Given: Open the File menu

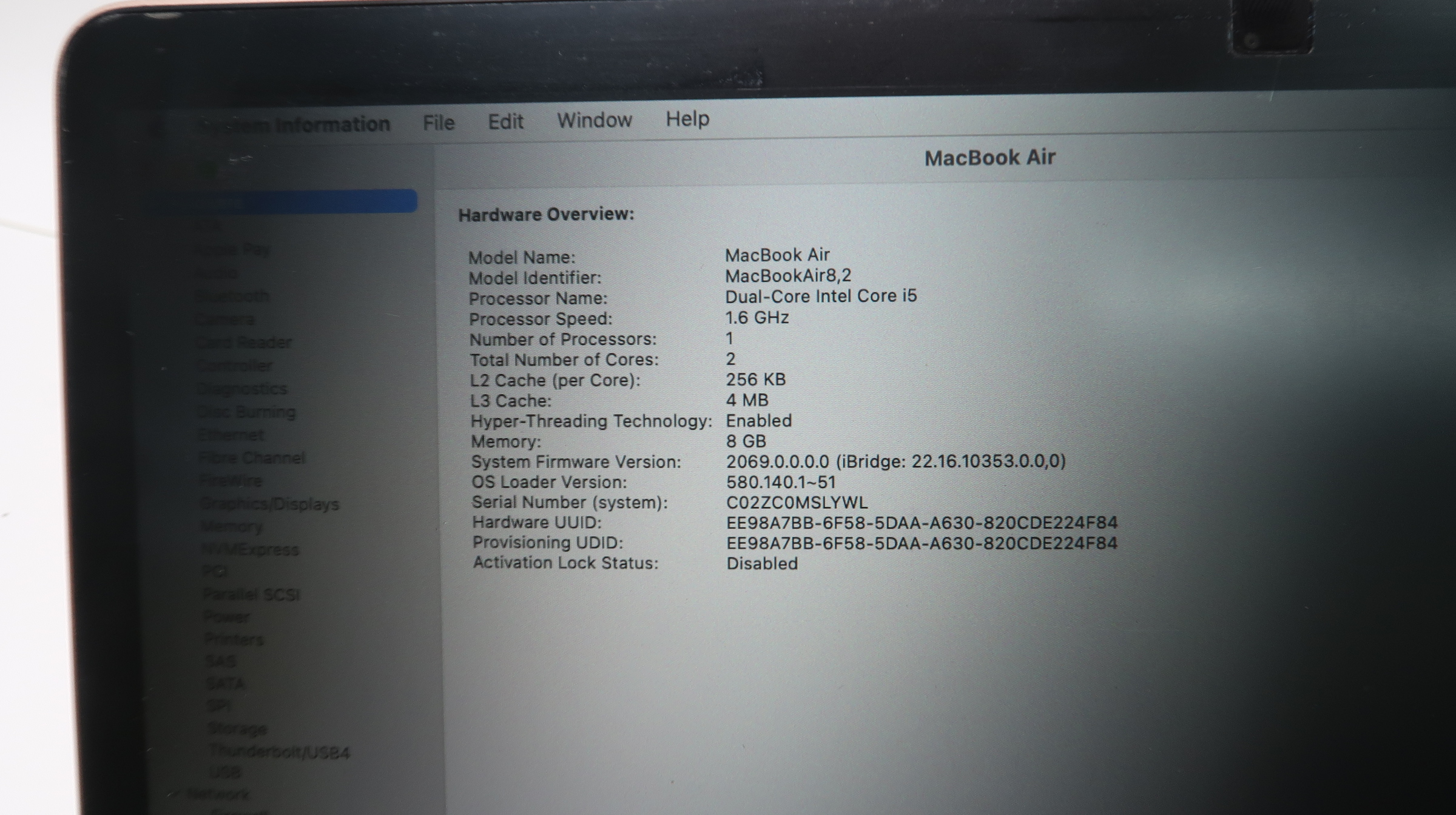Looking at the screenshot, I should click(438, 122).
